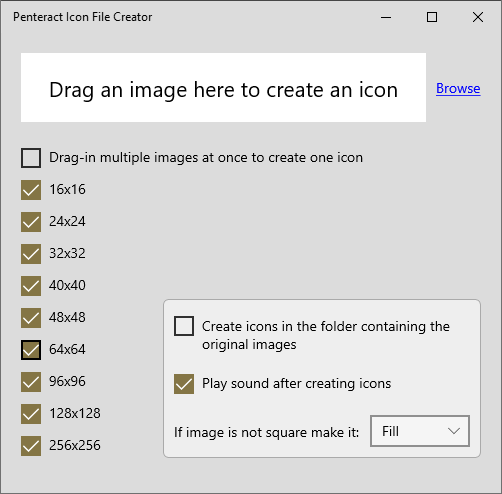502x494 pixels.
Task: Click the white drag-an-image drop area
Action: (x=223, y=87)
